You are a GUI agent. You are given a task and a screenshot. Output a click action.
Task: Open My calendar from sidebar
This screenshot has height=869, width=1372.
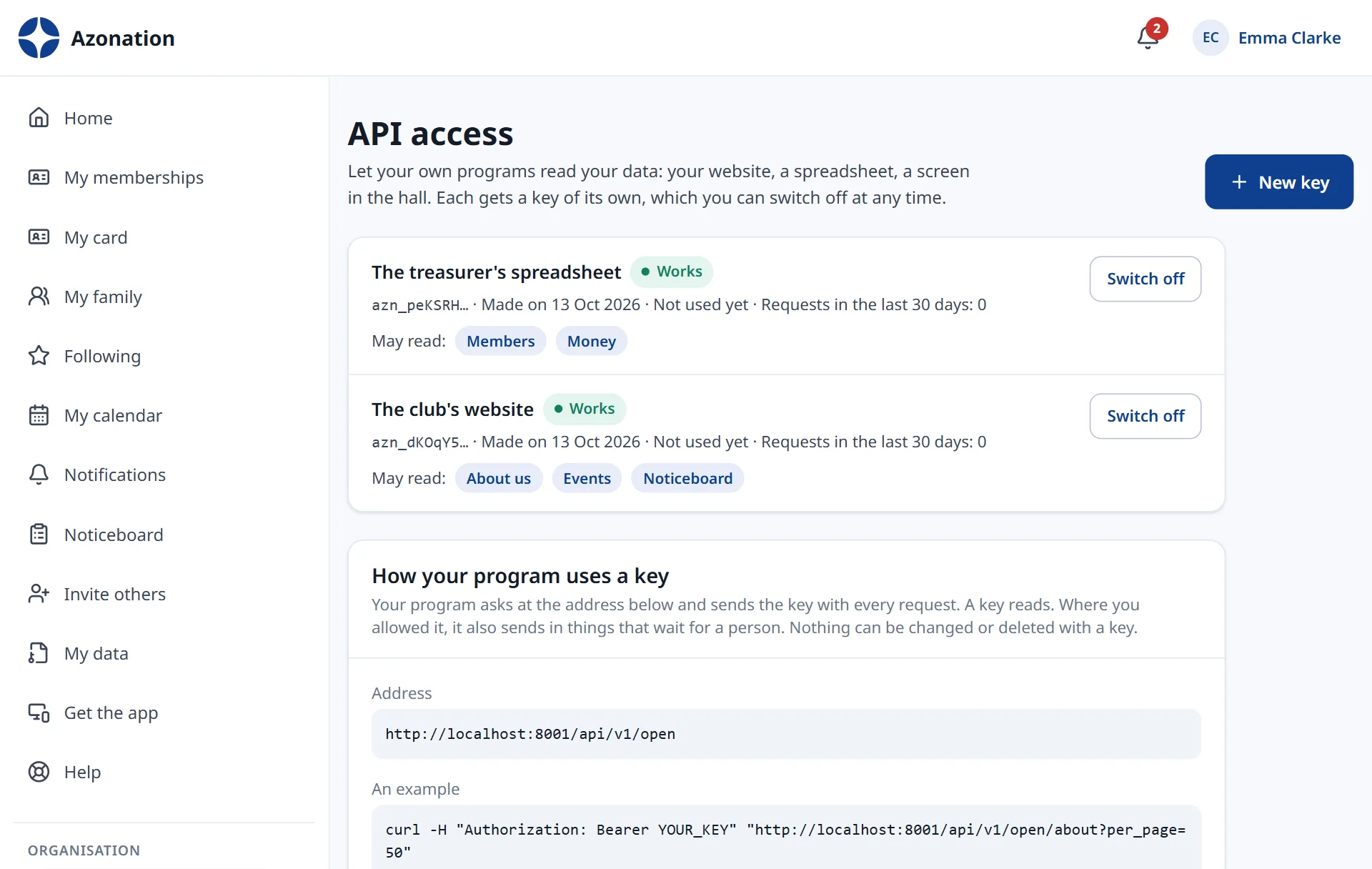tap(164, 415)
